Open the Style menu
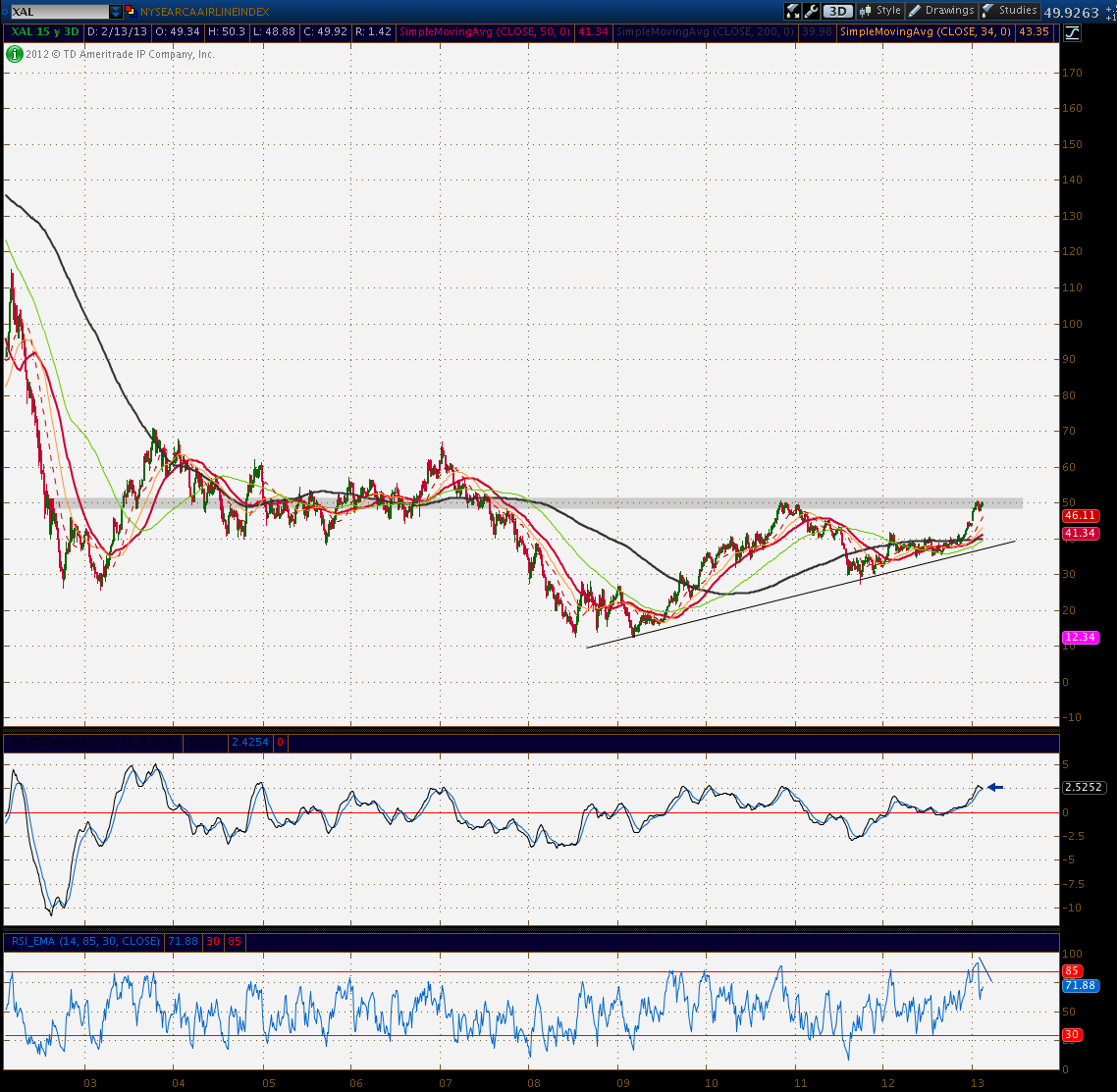Viewport: 1117px width, 1092px height. [x=879, y=11]
